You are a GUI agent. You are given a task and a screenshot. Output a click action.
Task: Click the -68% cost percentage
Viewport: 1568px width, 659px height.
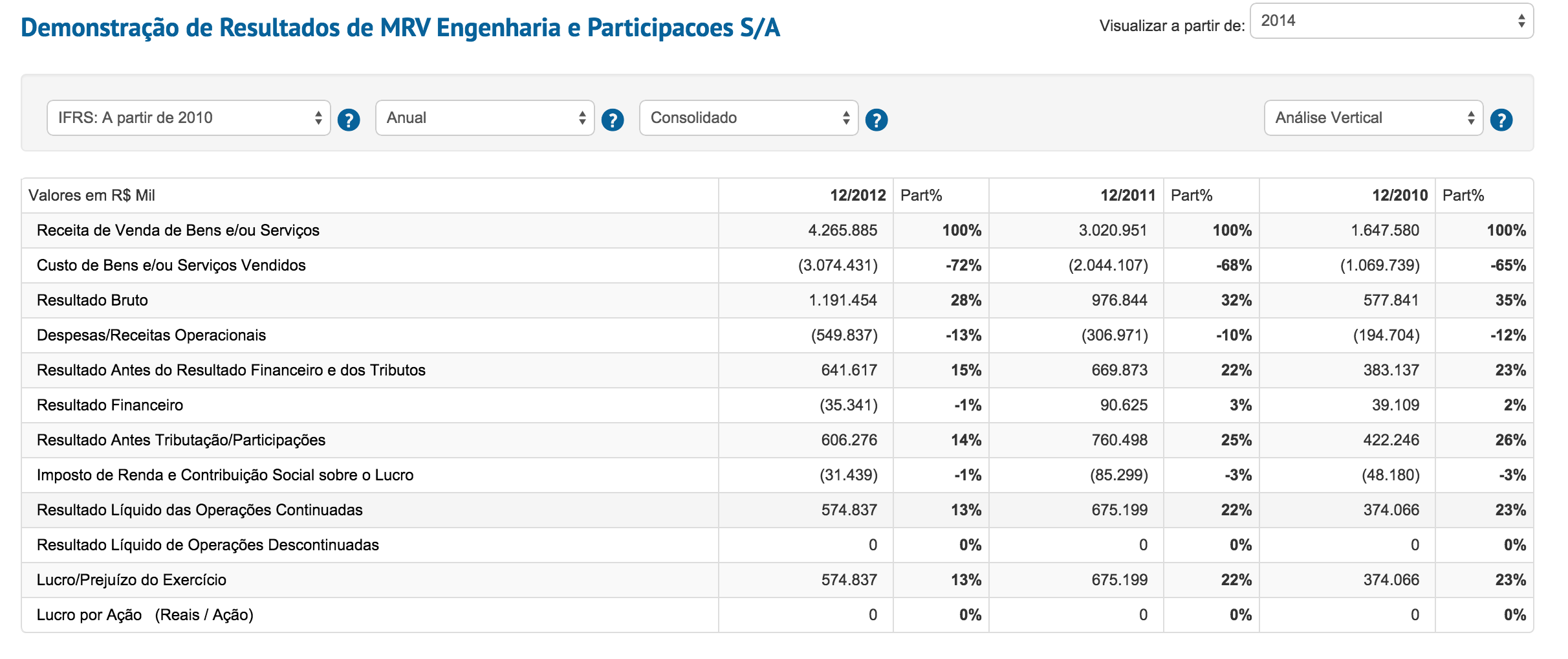1234,265
